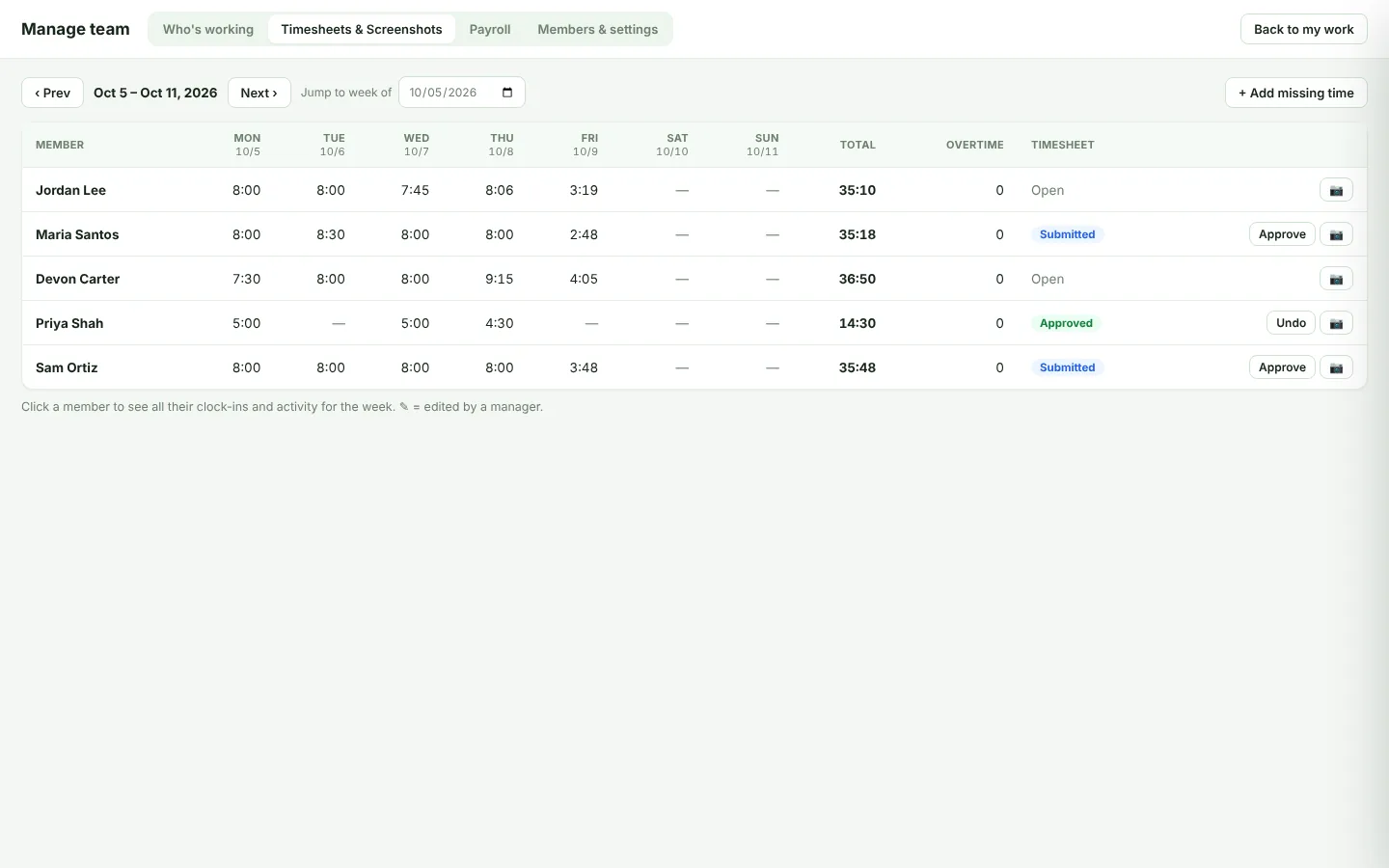Click the MEMBER column header

pos(60,145)
